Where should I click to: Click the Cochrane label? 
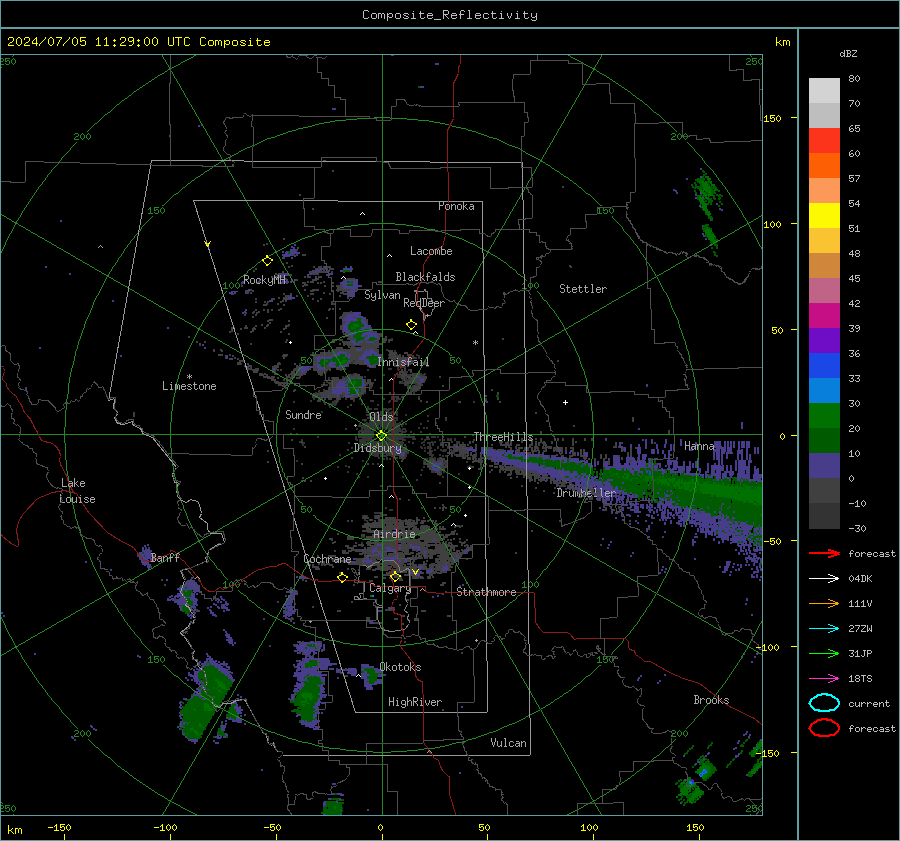pos(327,559)
